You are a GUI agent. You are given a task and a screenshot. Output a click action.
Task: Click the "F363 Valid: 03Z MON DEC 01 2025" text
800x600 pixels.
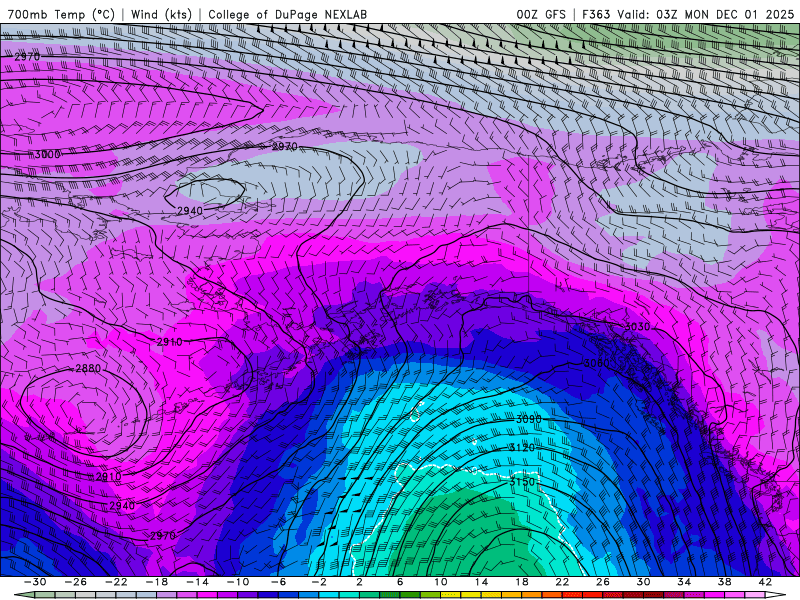(x=688, y=14)
